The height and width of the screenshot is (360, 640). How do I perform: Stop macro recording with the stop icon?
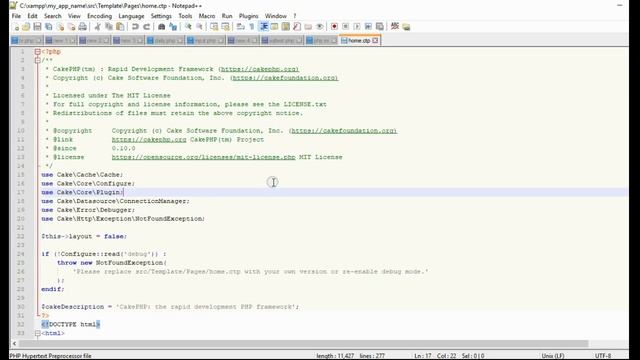(x=346, y=27)
